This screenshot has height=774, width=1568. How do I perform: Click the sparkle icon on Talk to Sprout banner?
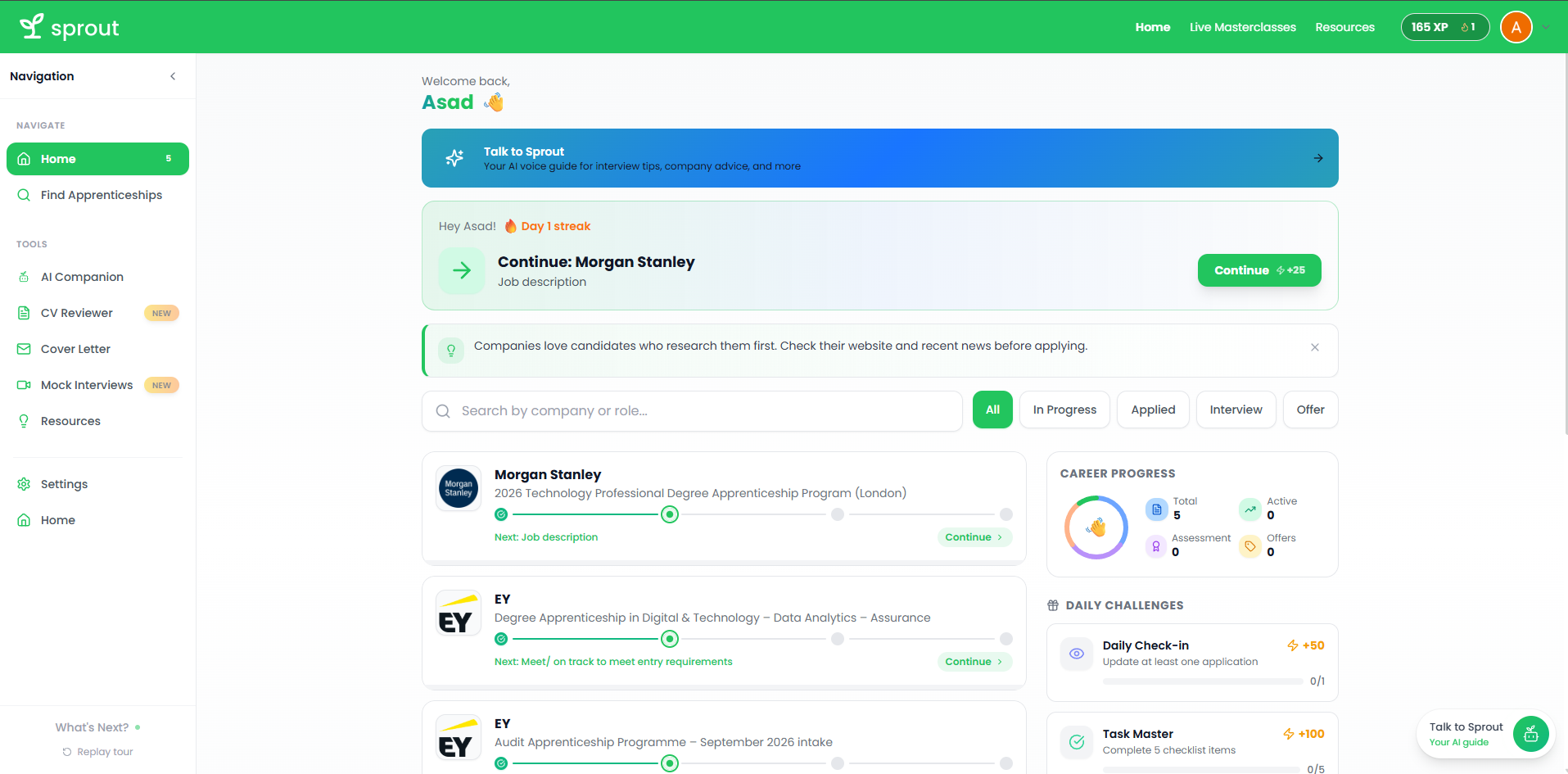pos(454,158)
